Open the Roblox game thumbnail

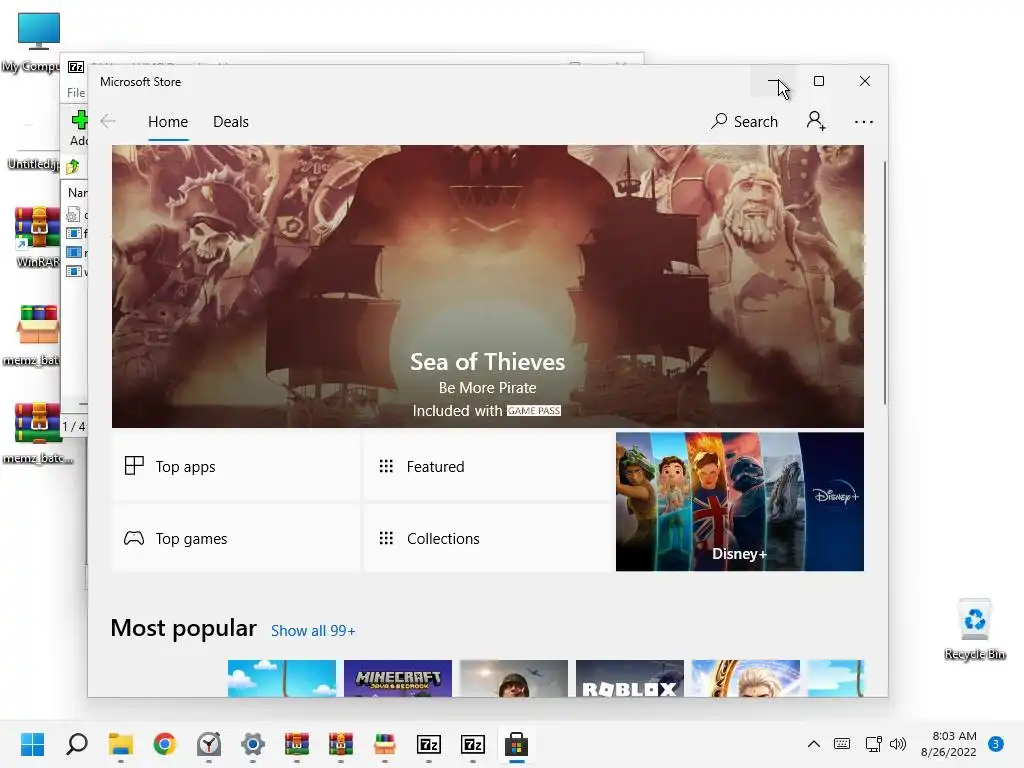point(630,678)
